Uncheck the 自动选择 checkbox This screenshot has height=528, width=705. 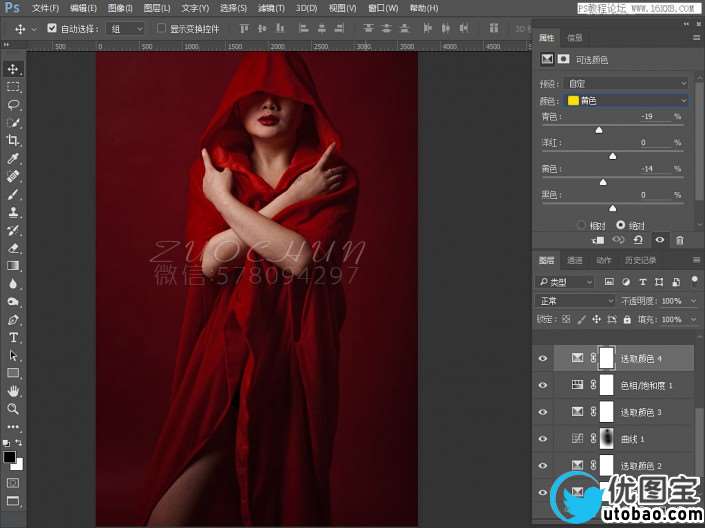tap(53, 29)
